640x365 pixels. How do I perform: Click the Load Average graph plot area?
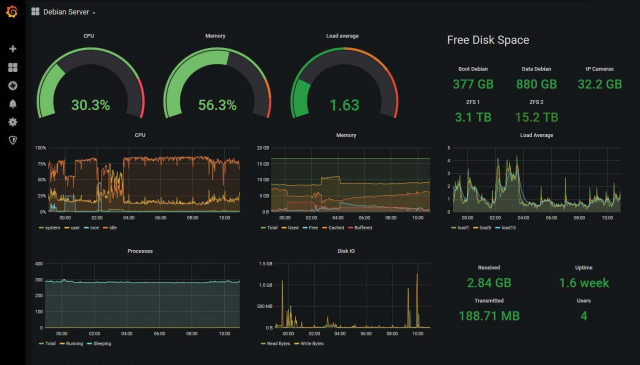537,180
